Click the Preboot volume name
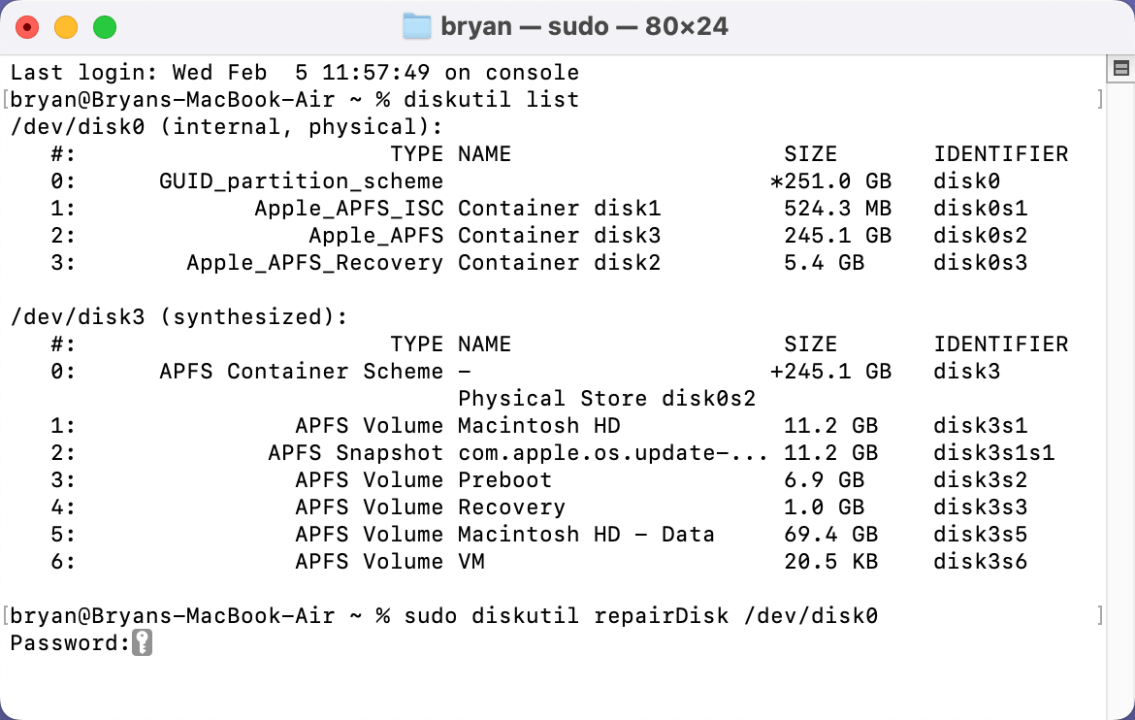Image resolution: width=1135 pixels, height=720 pixels. [504, 480]
